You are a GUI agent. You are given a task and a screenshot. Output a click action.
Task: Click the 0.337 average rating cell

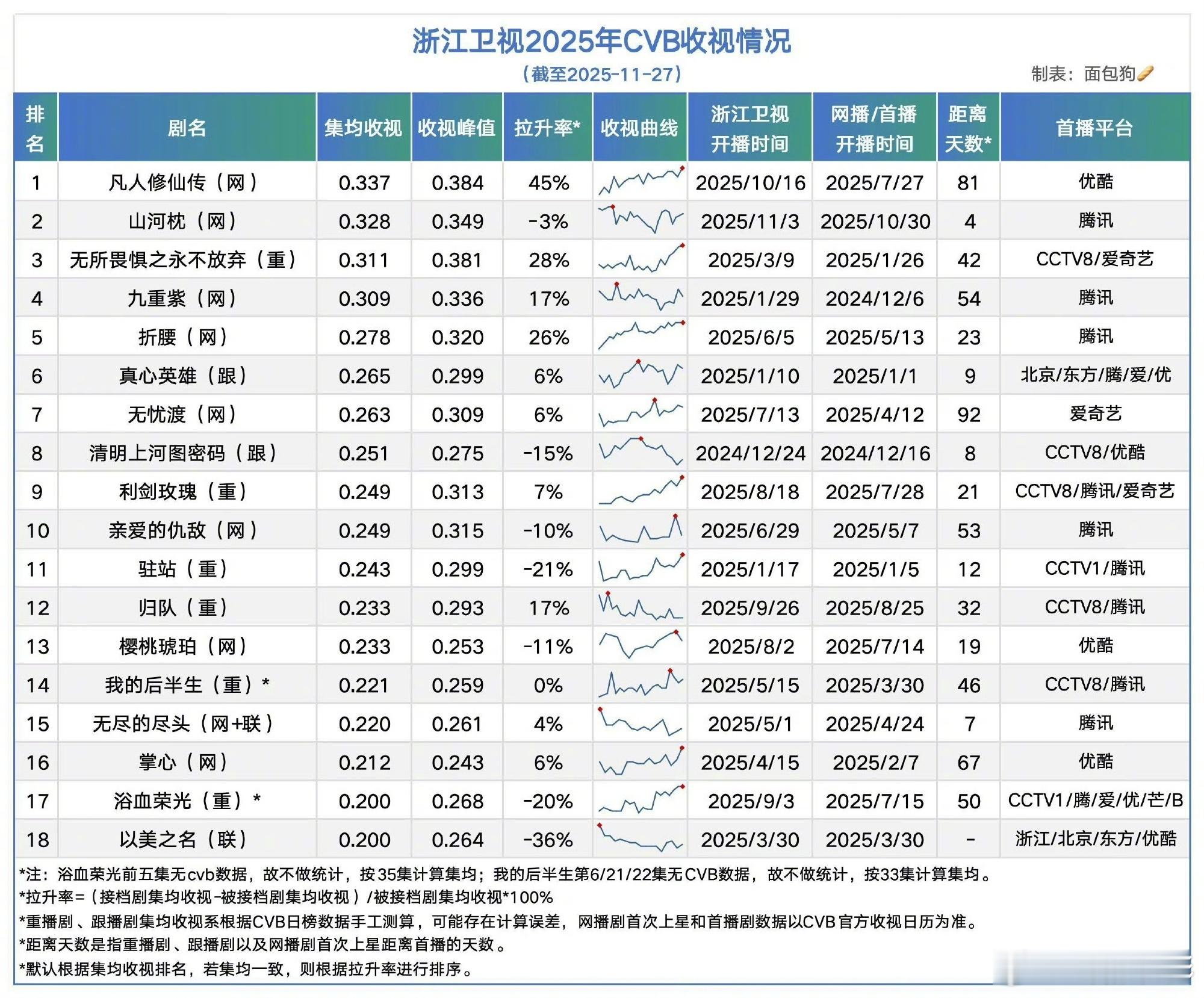364,182
